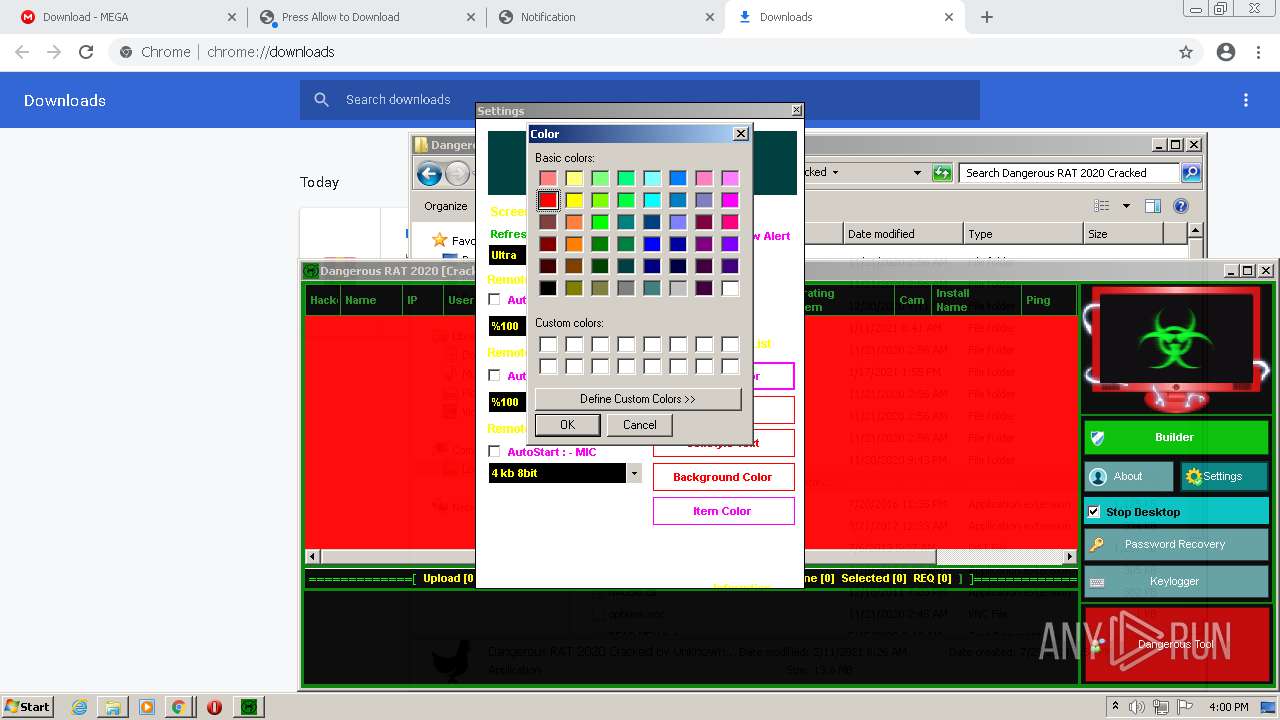The width and height of the screenshot is (1280, 720).
Task: Click Chrome address bar
Action: pyautogui.click(x=640, y=52)
